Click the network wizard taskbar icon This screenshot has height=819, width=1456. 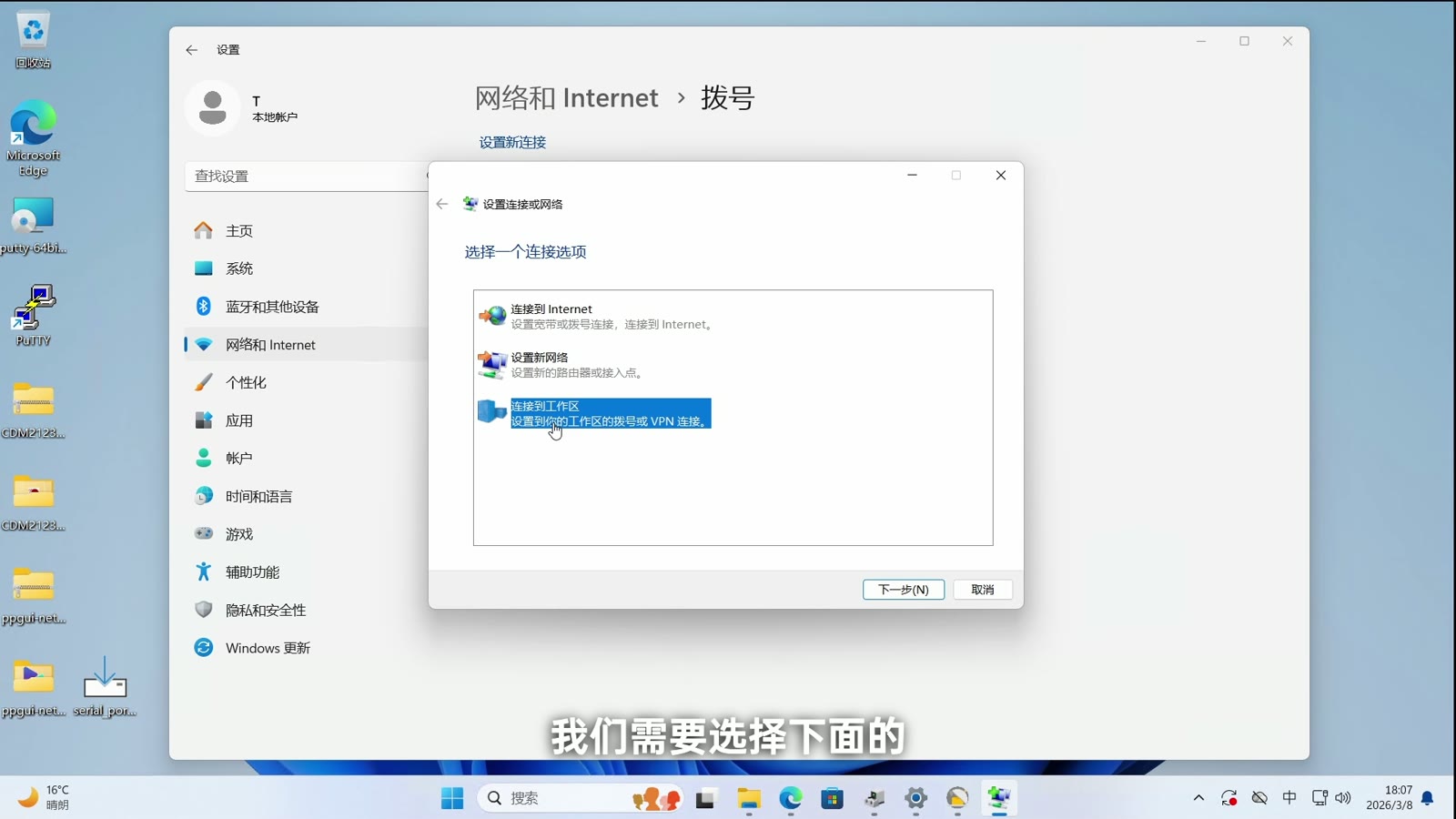(x=999, y=798)
